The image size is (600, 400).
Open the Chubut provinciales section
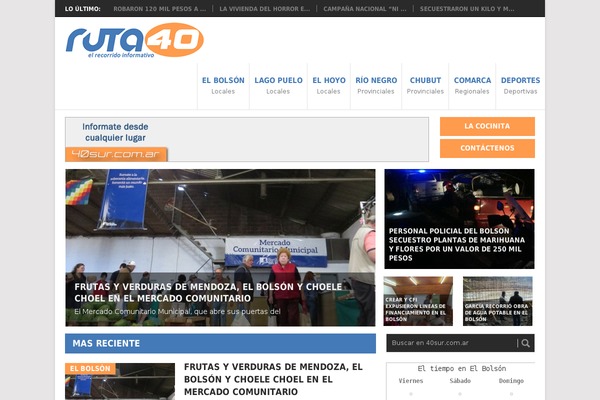[425, 86]
